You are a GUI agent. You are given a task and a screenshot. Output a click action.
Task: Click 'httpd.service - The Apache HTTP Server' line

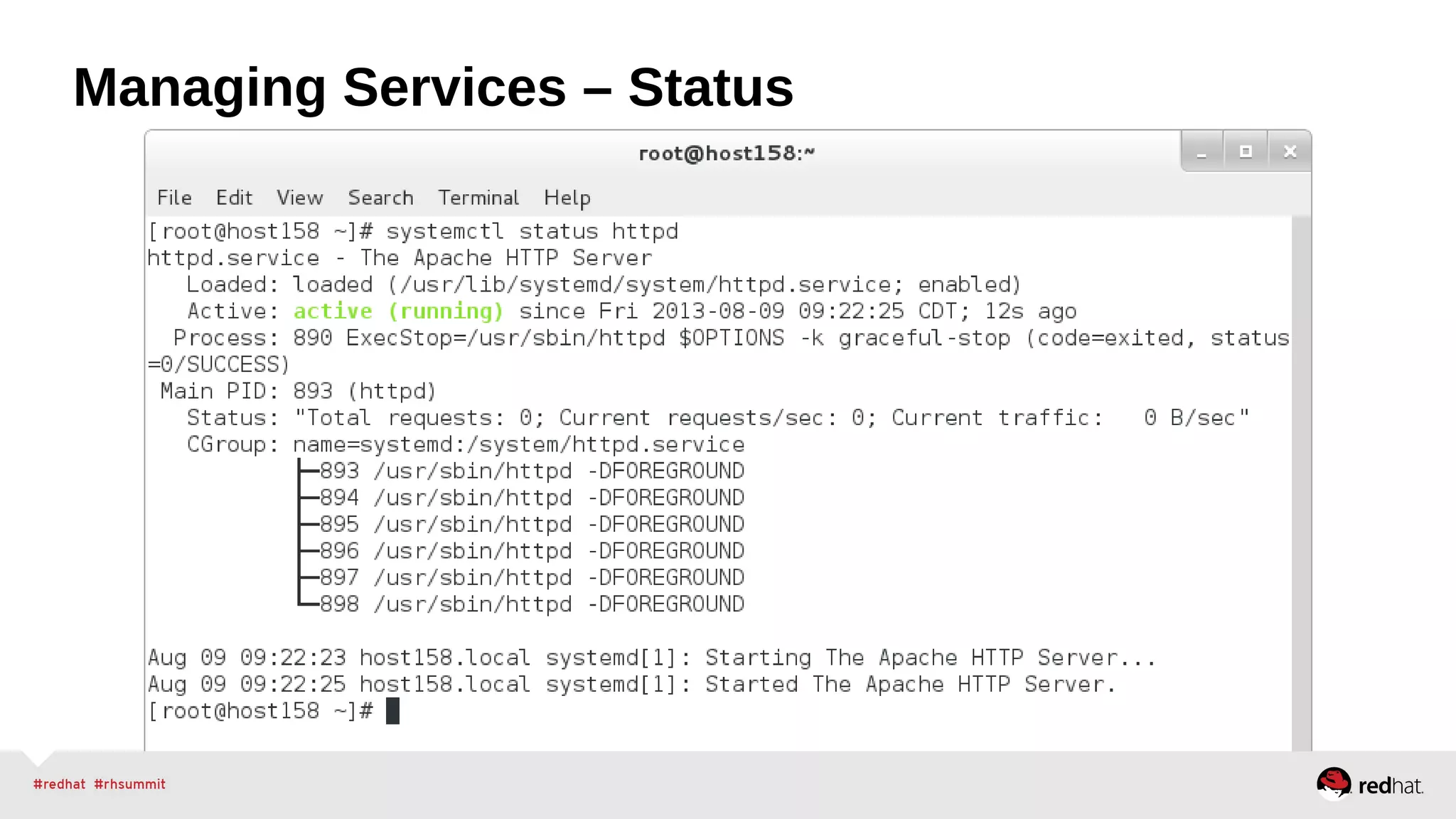400,258
